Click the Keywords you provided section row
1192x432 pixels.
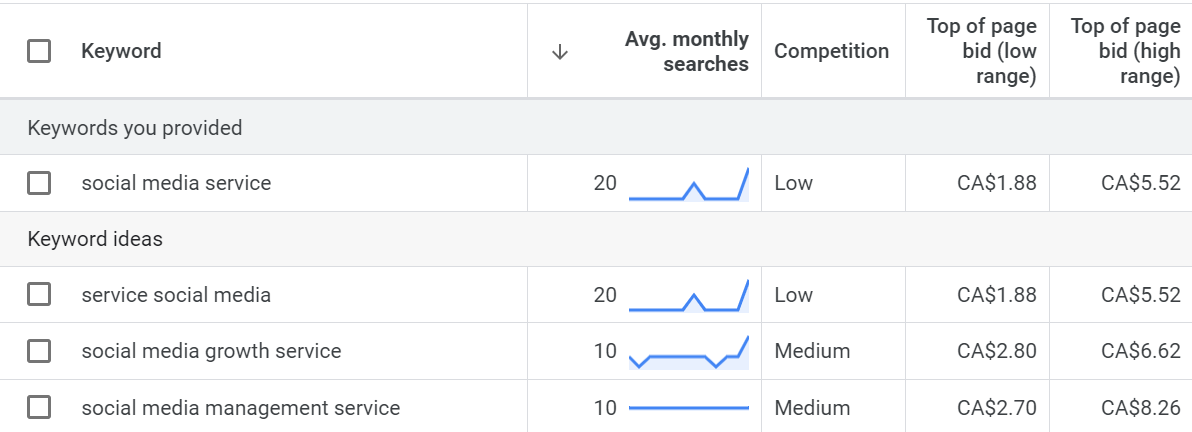[x=135, y=128]
